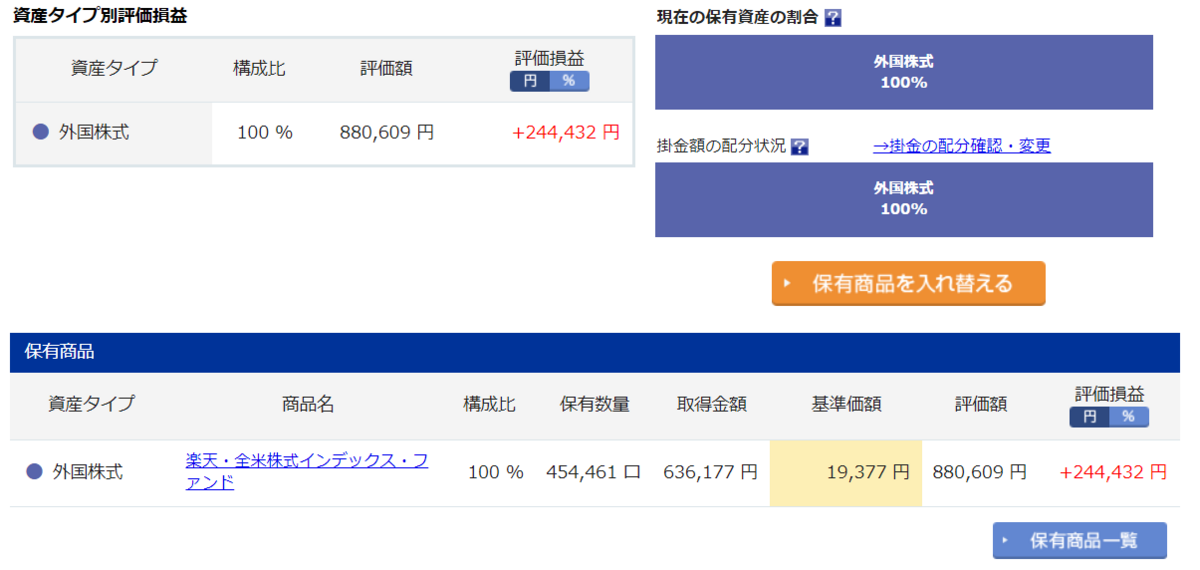Click +244,432 円 in top summary table

coord(566,132)
